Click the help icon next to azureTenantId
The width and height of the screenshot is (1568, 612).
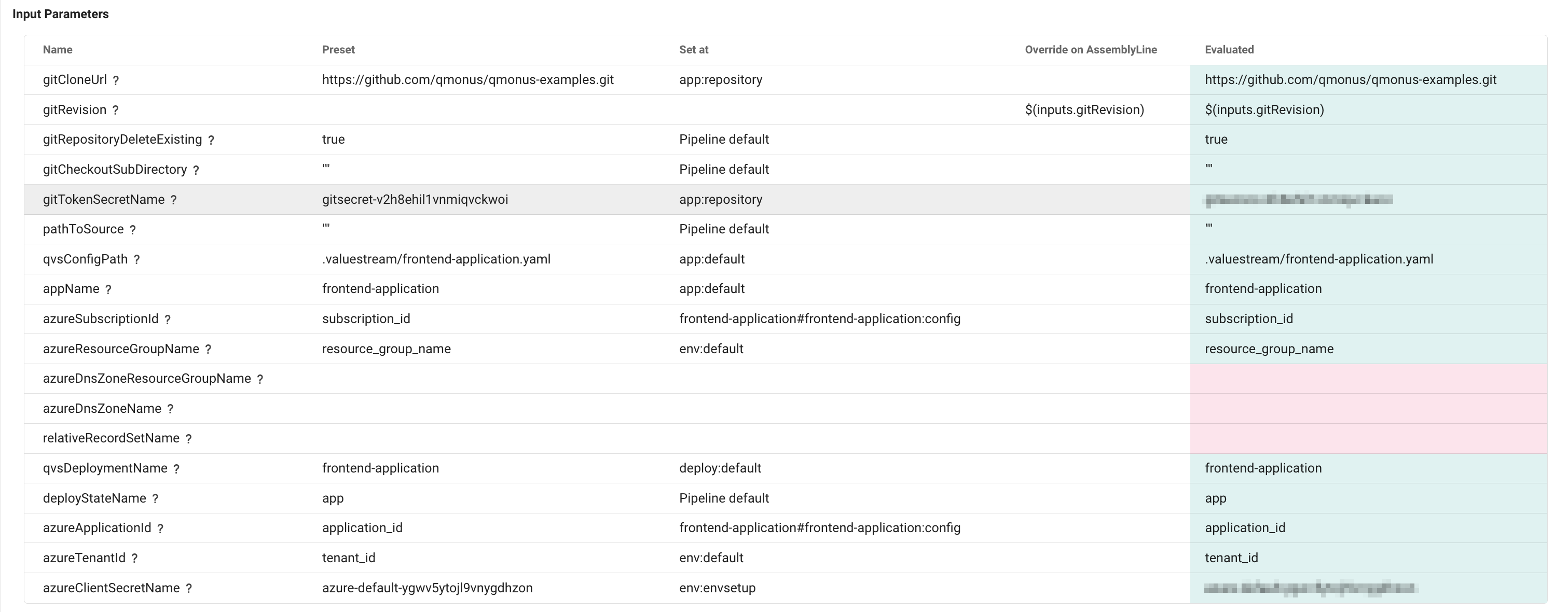(134, 559)
